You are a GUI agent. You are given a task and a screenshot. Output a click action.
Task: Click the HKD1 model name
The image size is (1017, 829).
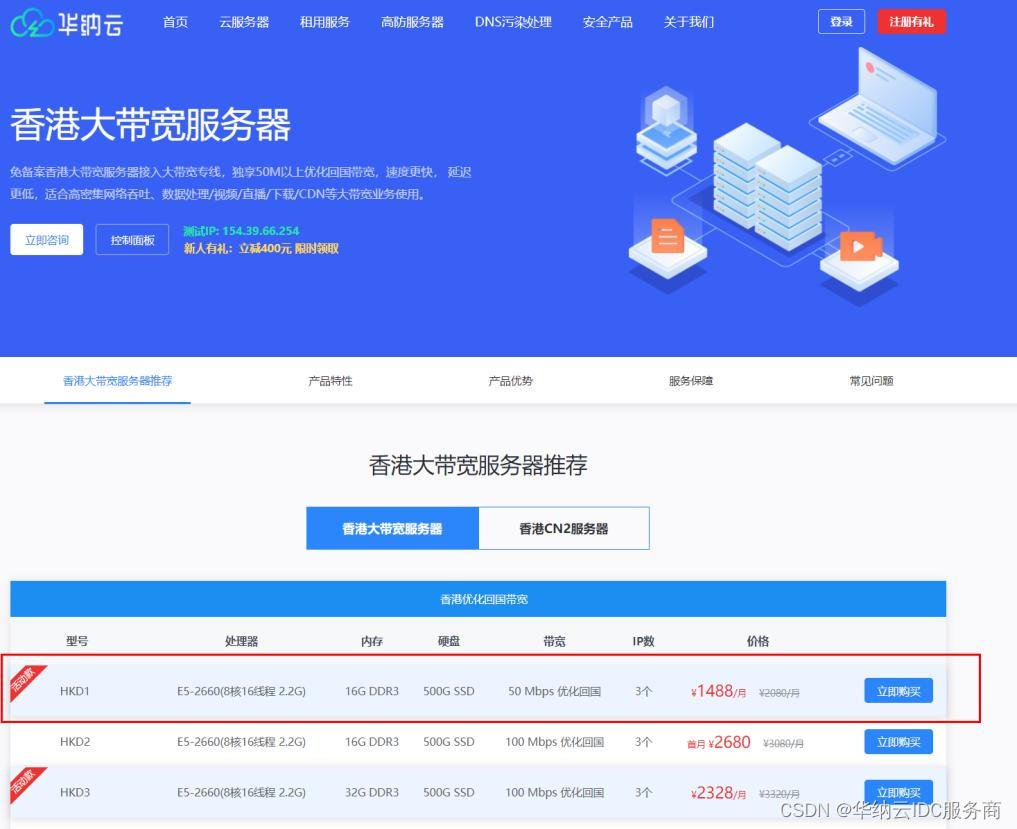[x=75, y=691]
